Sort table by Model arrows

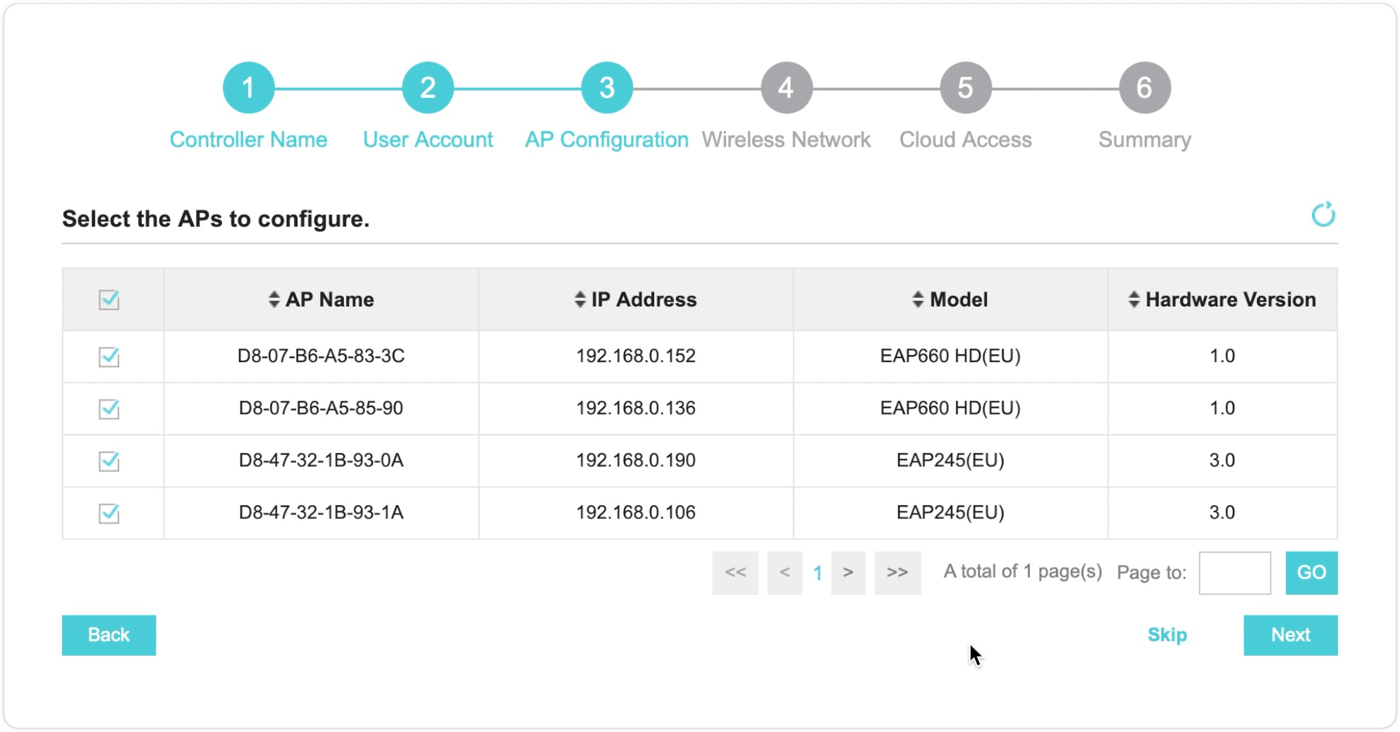coord(918,300)
